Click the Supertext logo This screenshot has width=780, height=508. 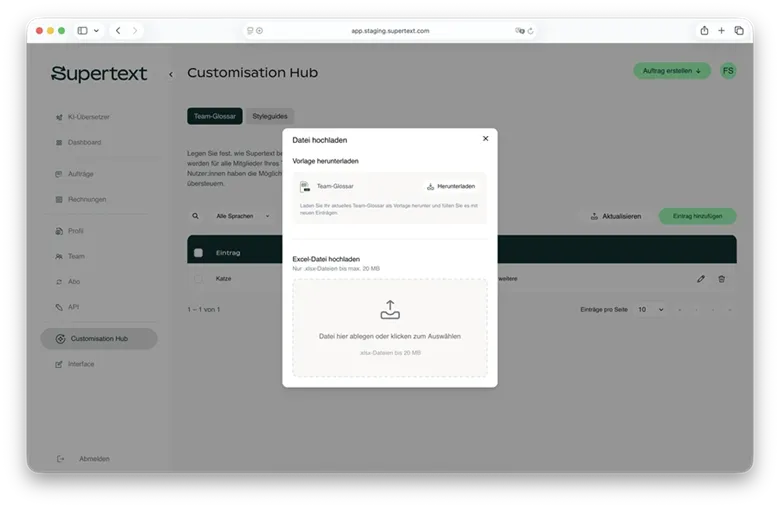click(98, 73)
